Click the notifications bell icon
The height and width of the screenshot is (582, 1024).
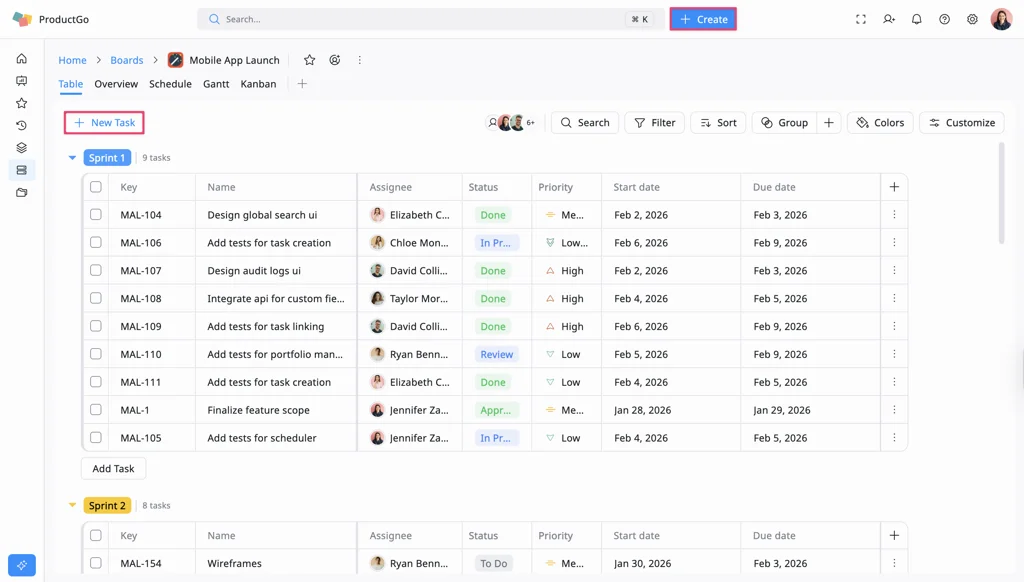point(916,19)
